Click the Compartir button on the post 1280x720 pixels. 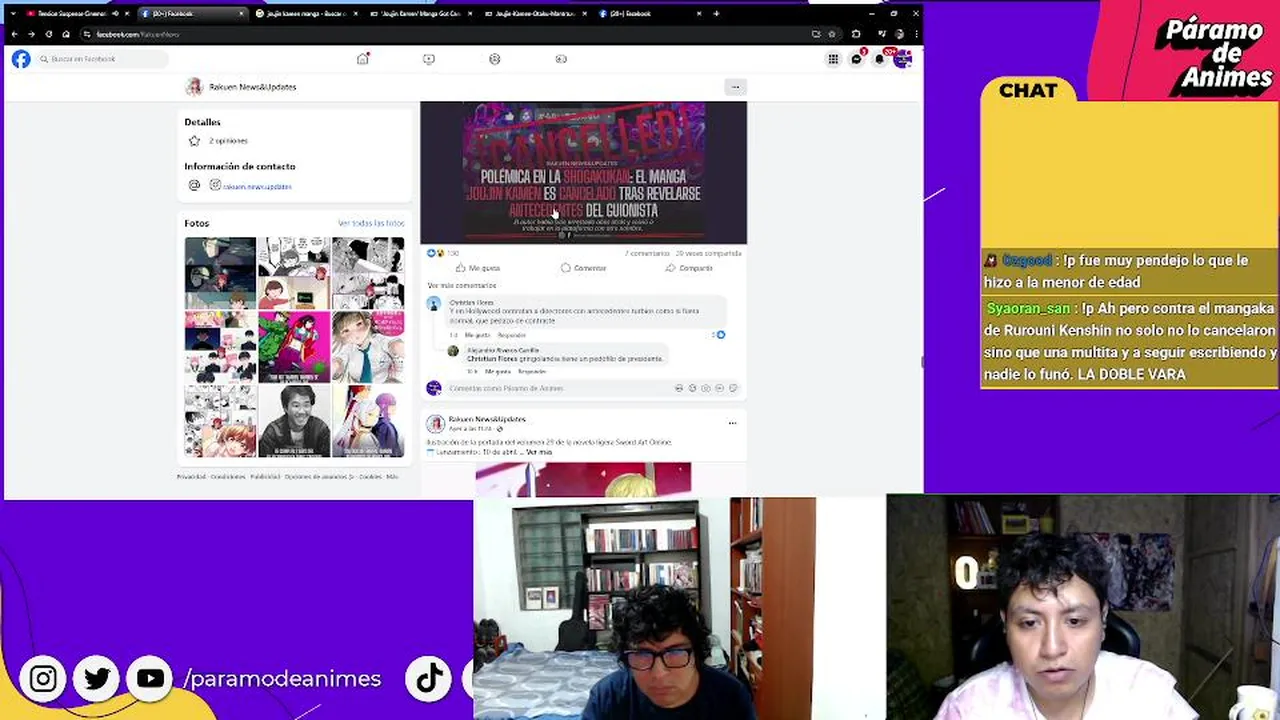(689, 268)
